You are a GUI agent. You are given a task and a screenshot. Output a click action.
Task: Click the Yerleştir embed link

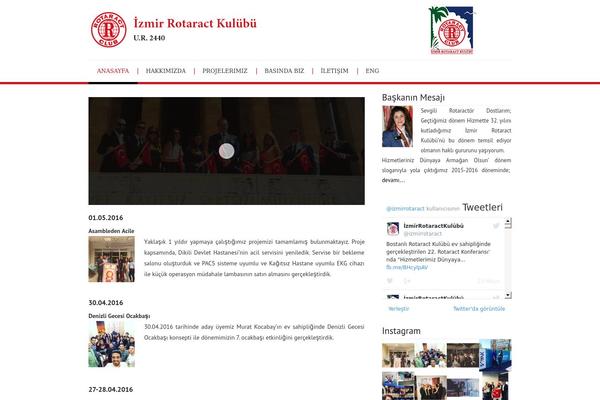399,309
